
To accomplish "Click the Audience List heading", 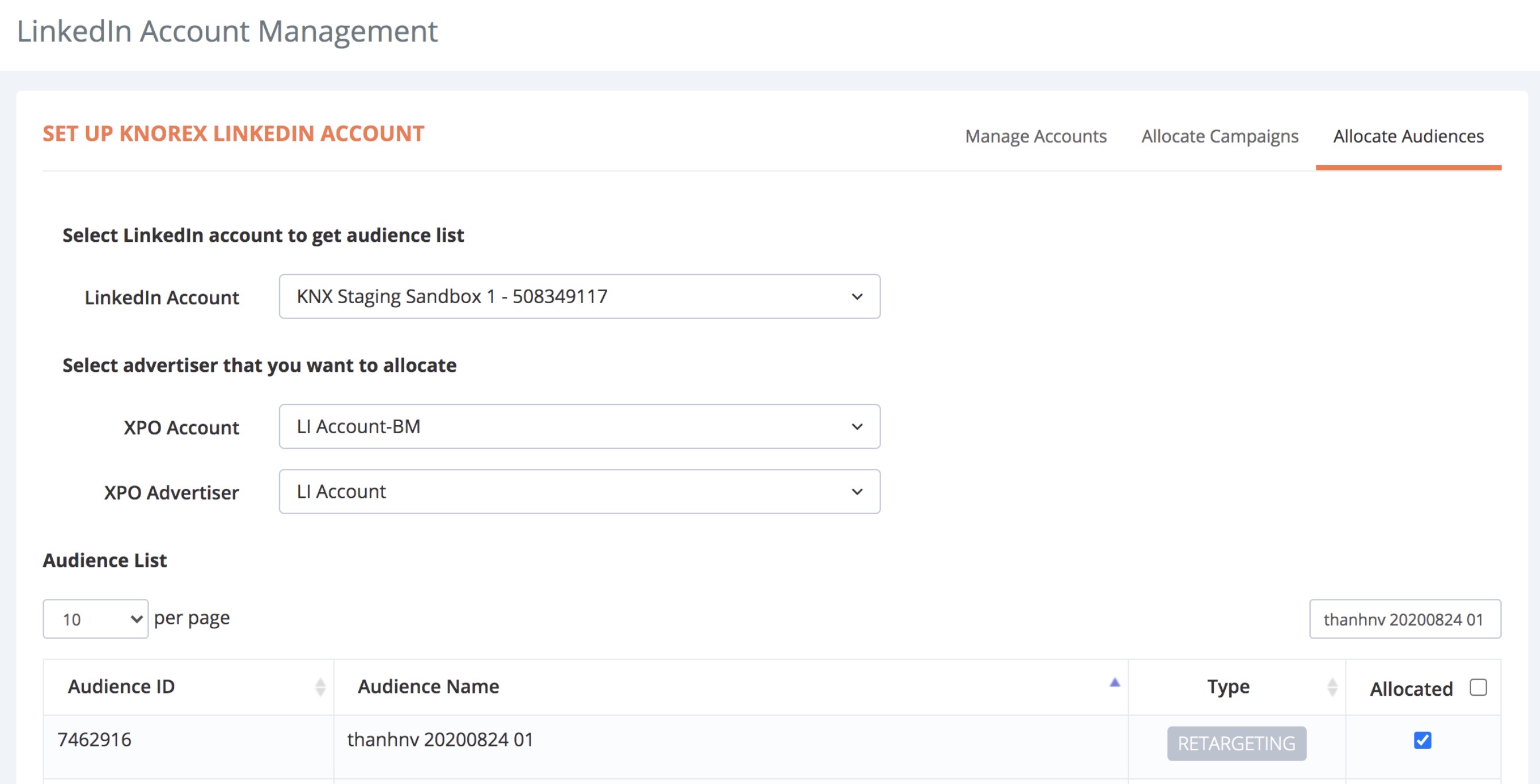I will click(104, 560).
